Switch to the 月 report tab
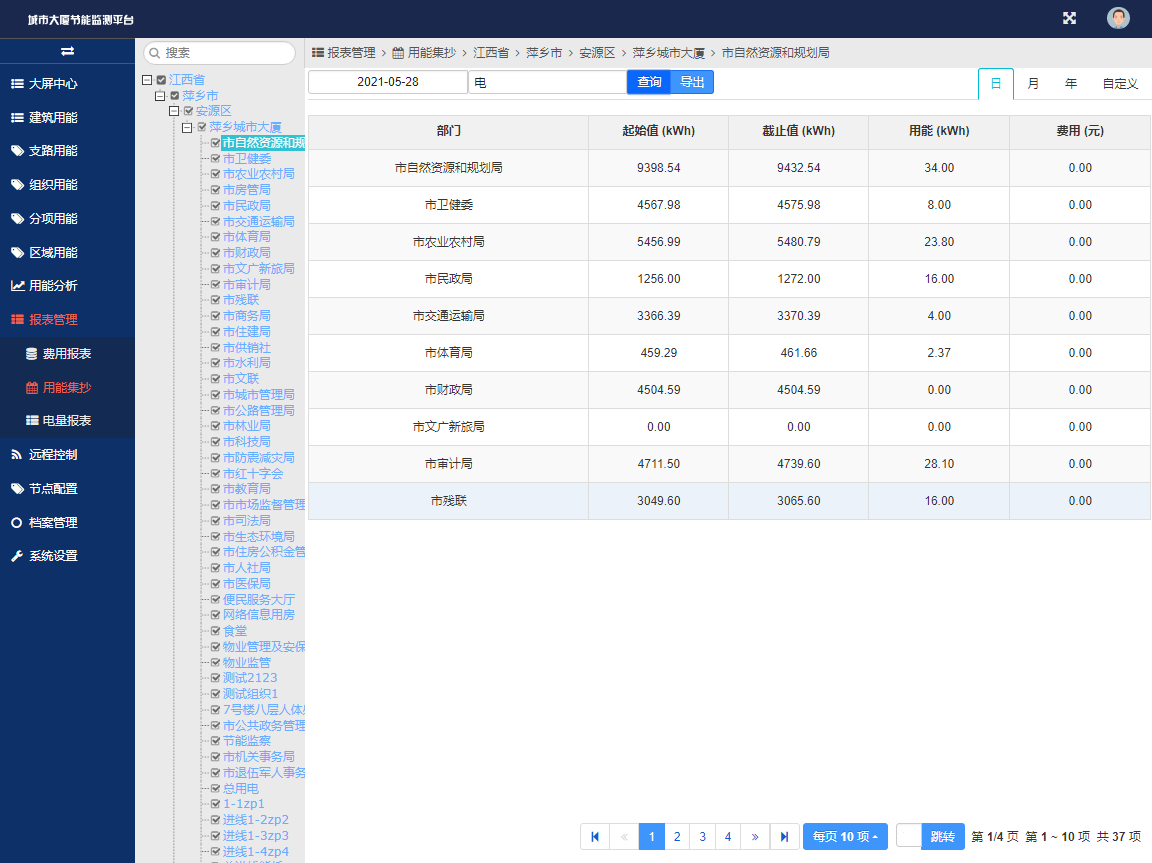Screen dimensions: 1152x863 coord(1033,84)
